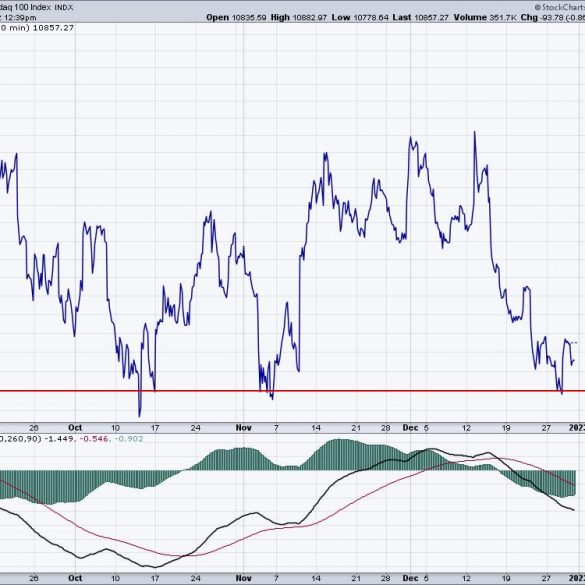Viewport: 585px width, 585px height.
Task: Click the green histogram value -0.902
Action: click(x=129, y=439)
